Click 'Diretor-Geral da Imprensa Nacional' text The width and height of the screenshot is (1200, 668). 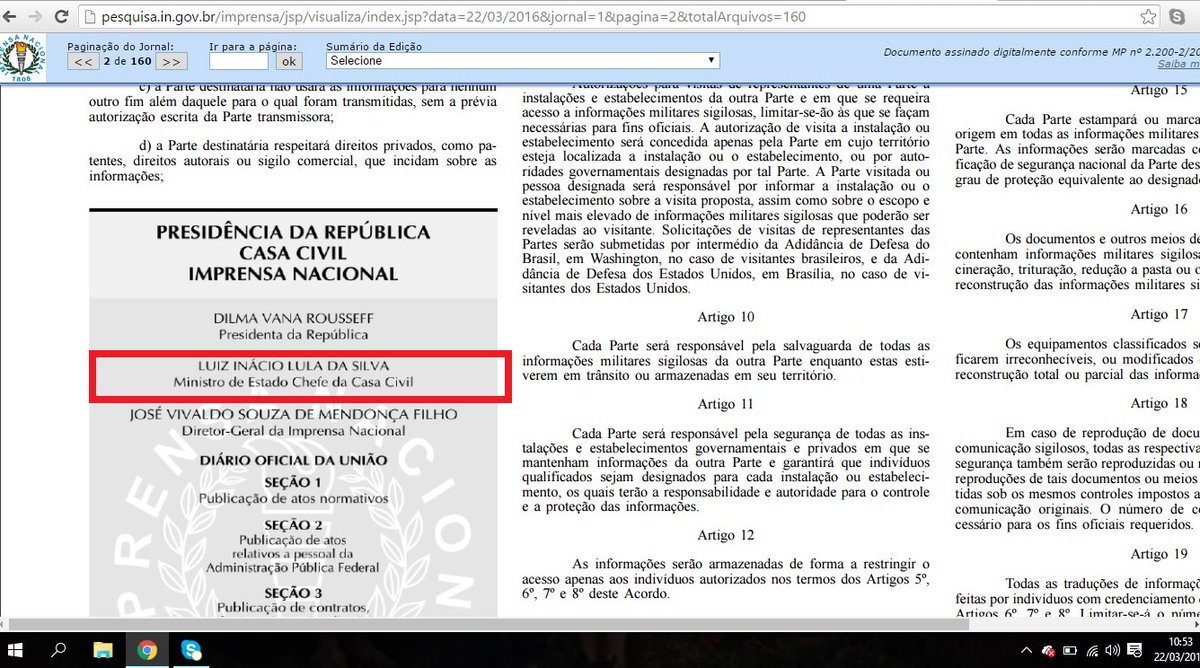(x=293, y=431)
